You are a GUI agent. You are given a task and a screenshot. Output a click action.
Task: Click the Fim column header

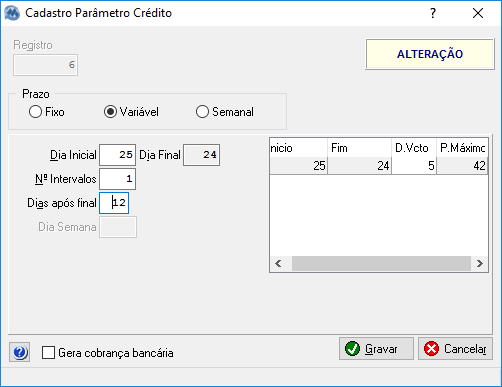pyautogui.click(x=359, y=148)
